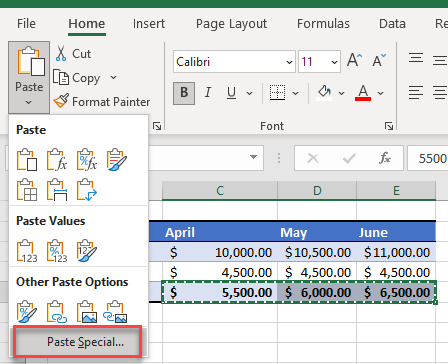Open the Fill Color dropdown arrow
The image size is (448, 364).
point(341,93)
